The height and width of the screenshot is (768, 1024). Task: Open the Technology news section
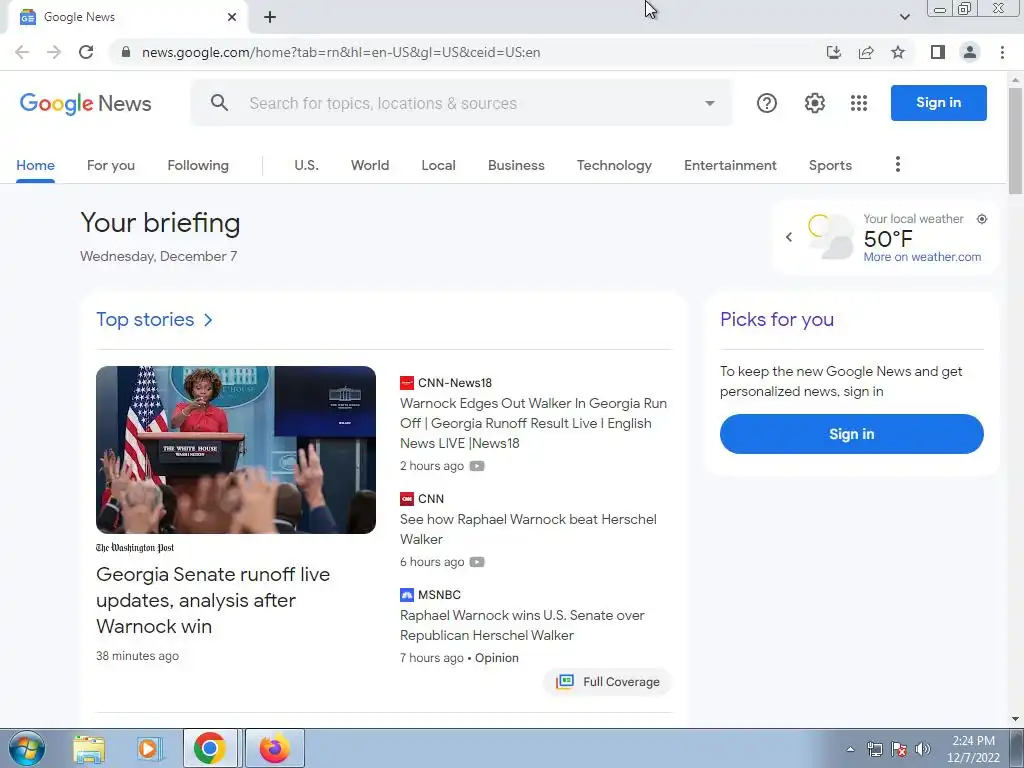click(614, 165)
